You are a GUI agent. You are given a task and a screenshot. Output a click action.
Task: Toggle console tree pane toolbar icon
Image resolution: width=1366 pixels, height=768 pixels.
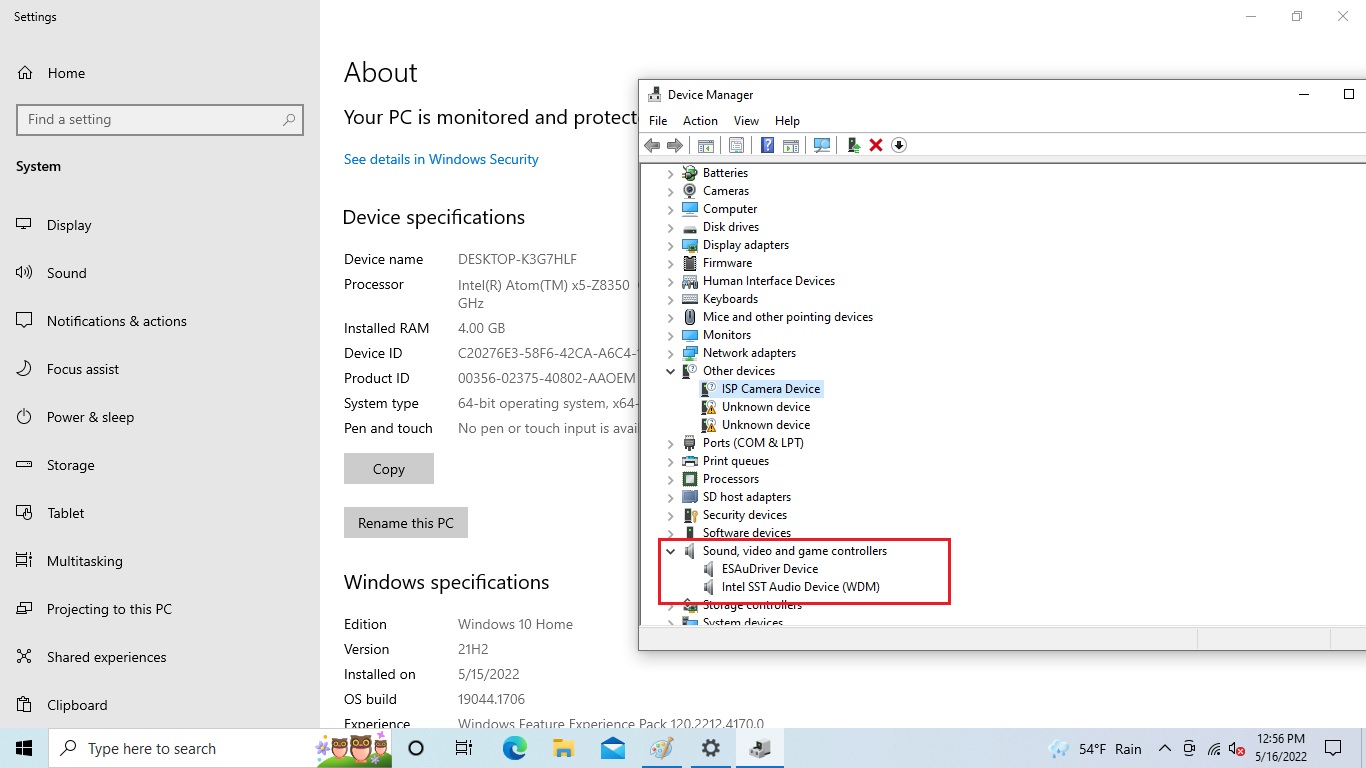pyautogui.click(x=706, y=145)
